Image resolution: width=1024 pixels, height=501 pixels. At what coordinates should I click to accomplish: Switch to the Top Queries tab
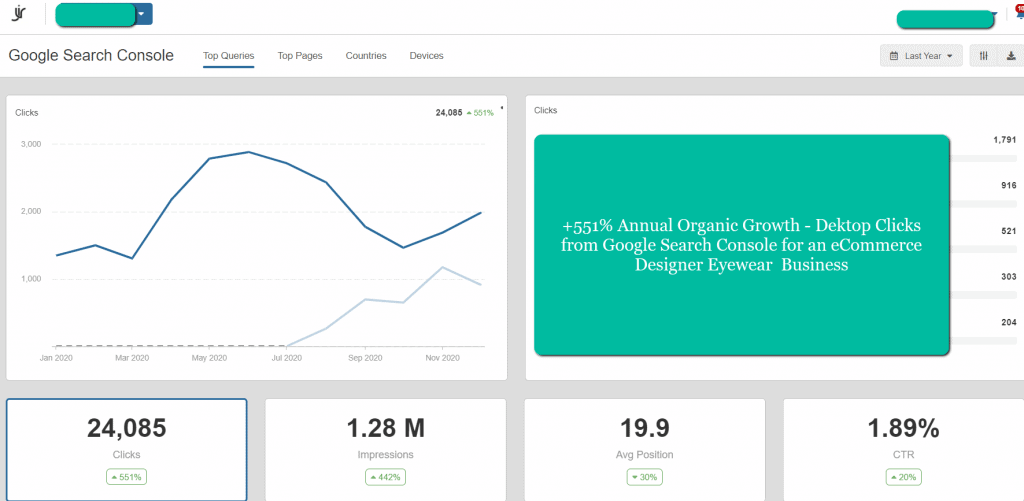click(229, 56)
